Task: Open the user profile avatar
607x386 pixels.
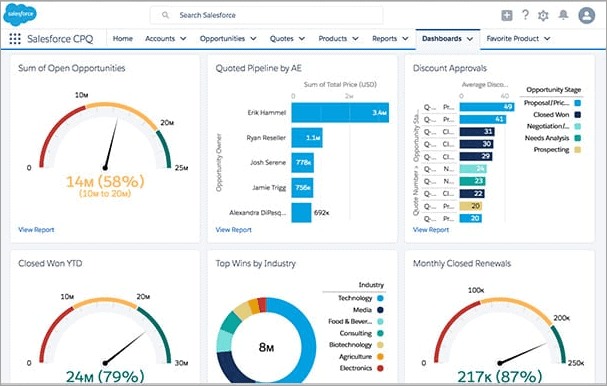Action: [586, 15]
